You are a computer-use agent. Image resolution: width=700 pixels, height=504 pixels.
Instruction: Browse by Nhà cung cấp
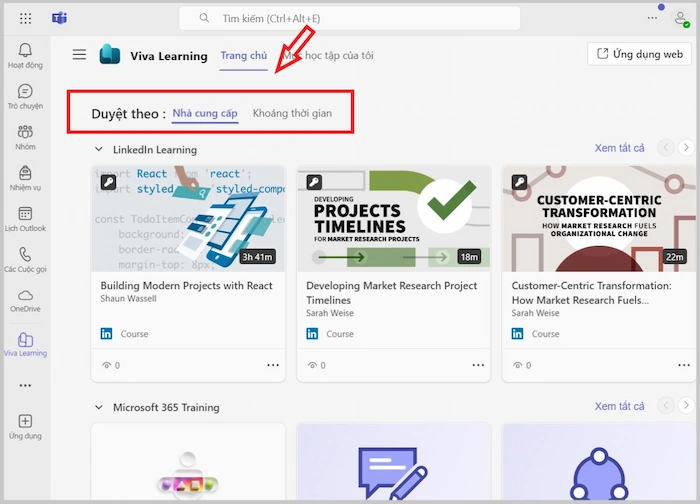pos(205,113)
